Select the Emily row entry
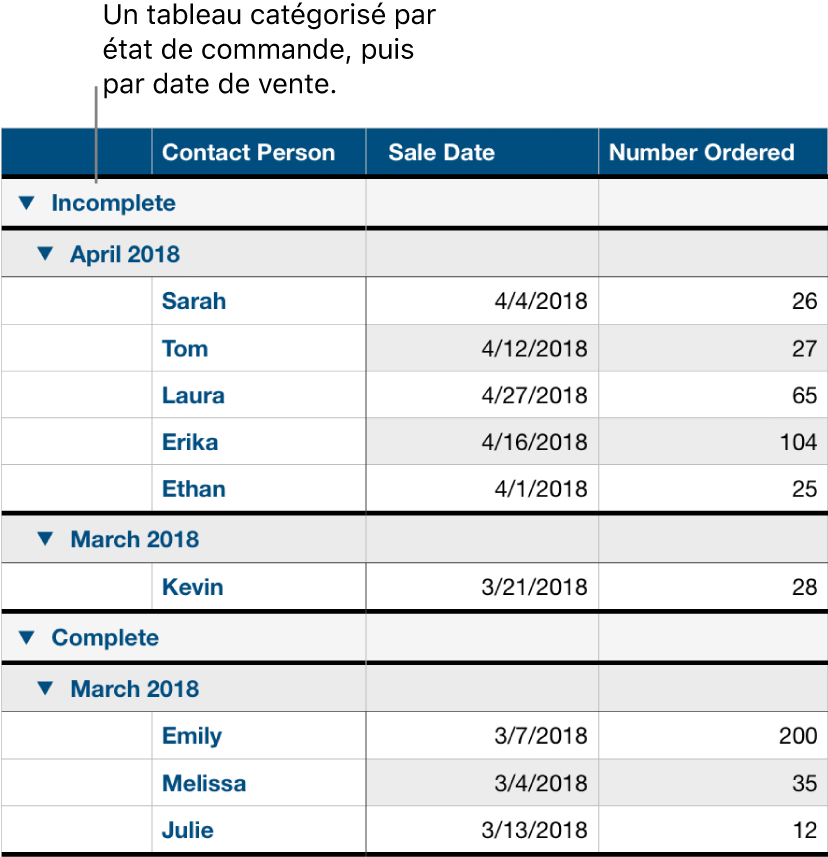Screen dimensions: 828x857 [191, 736]
